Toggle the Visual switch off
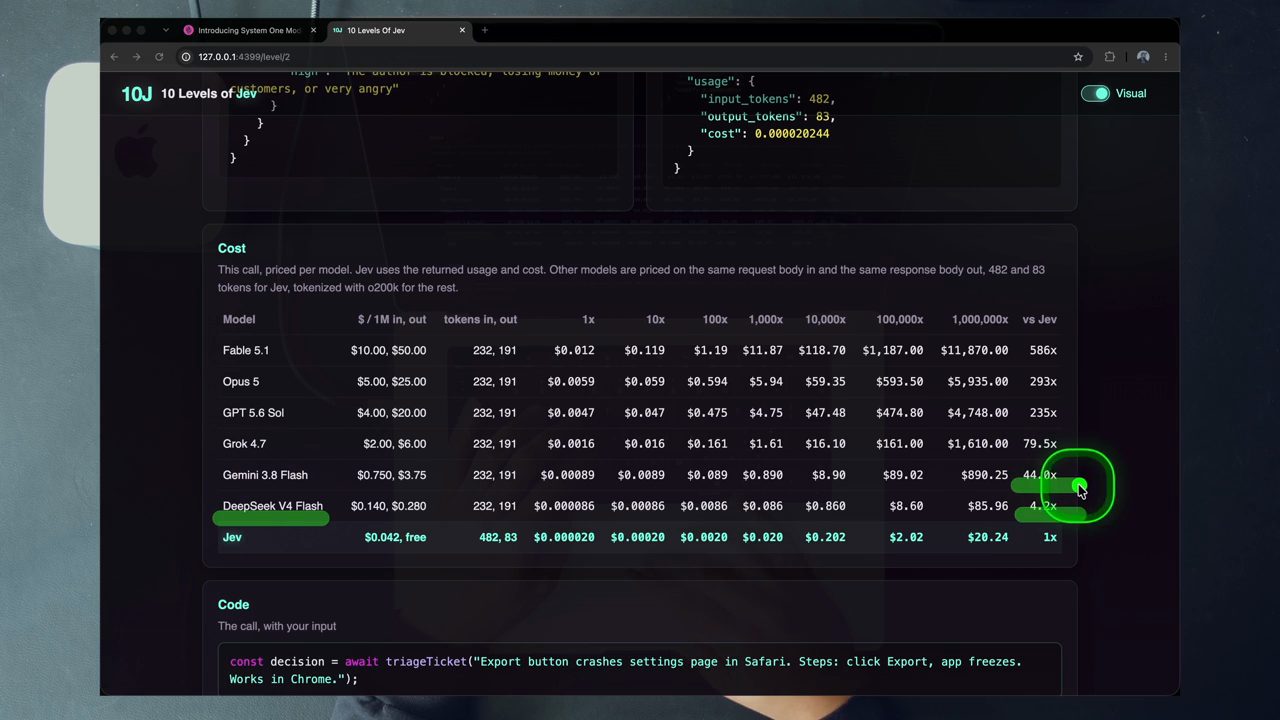The image size is (1280, 720). click(x=1095, y=93)
